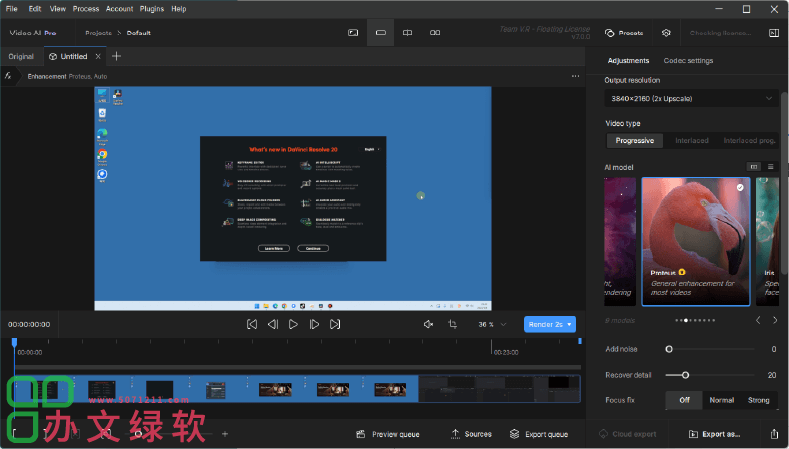Select the Proteus AI model card
Screen dimensions: 789x449
coord(696,241)
